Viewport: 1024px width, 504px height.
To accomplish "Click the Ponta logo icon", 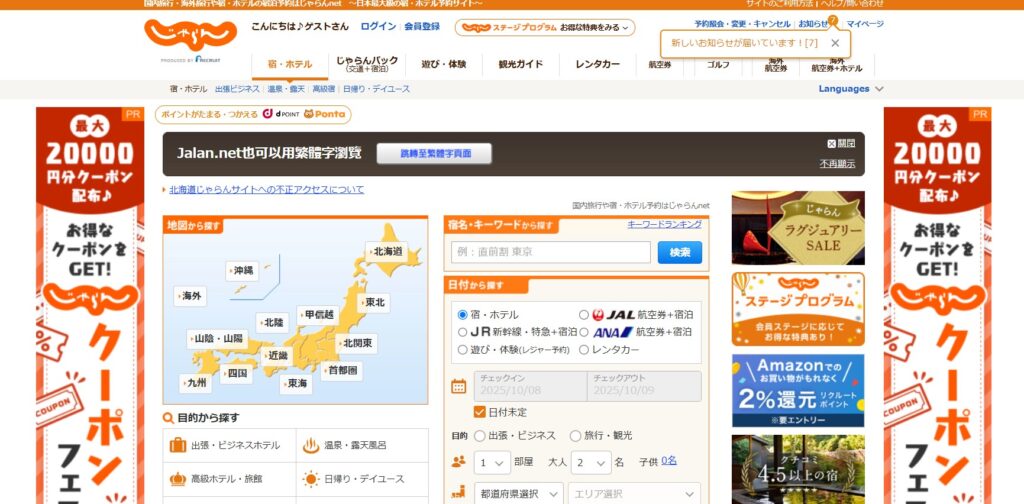I will (x=325, y=114).
